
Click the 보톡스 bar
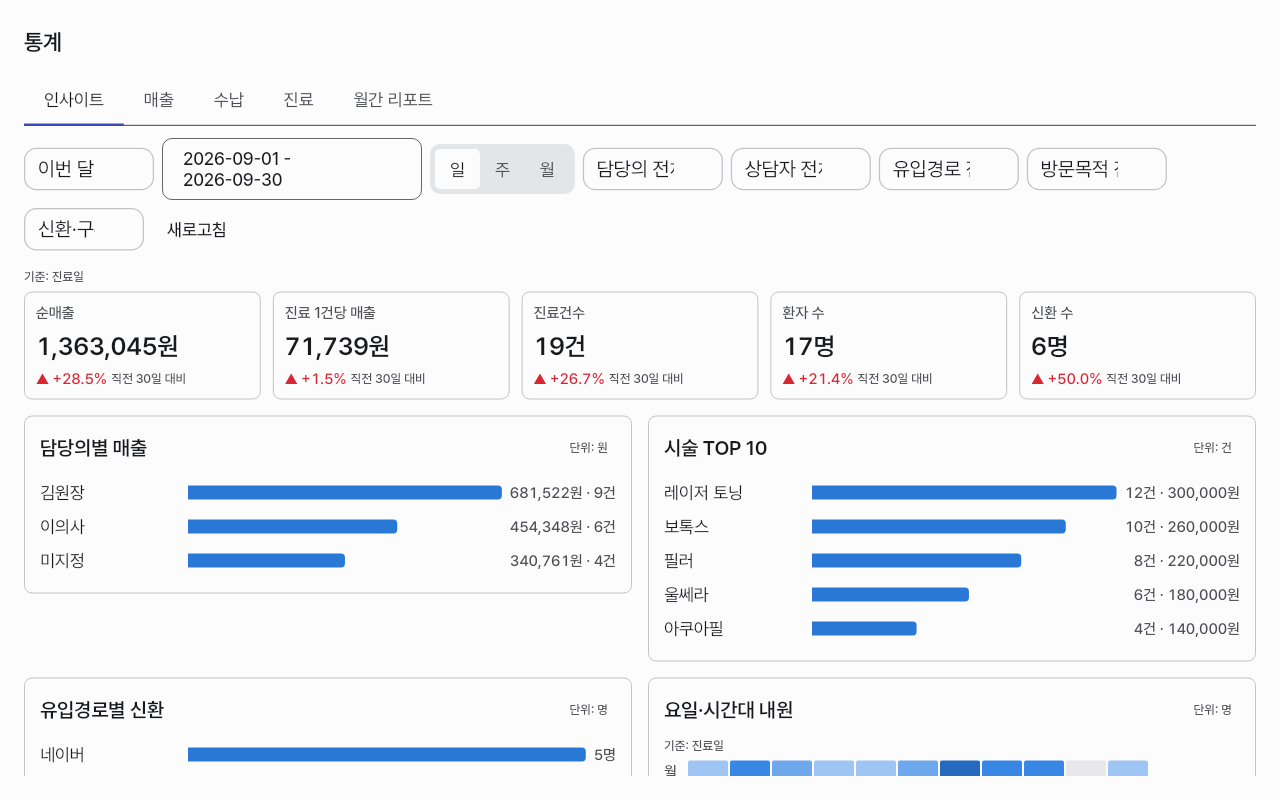click(939, 526)
